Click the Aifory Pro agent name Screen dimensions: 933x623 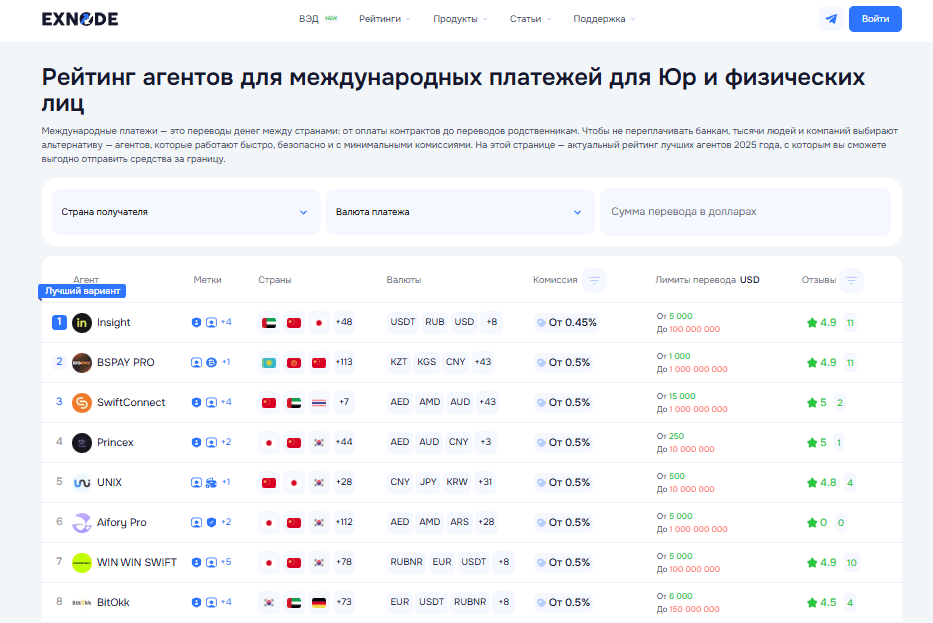(x=121, y=522)
